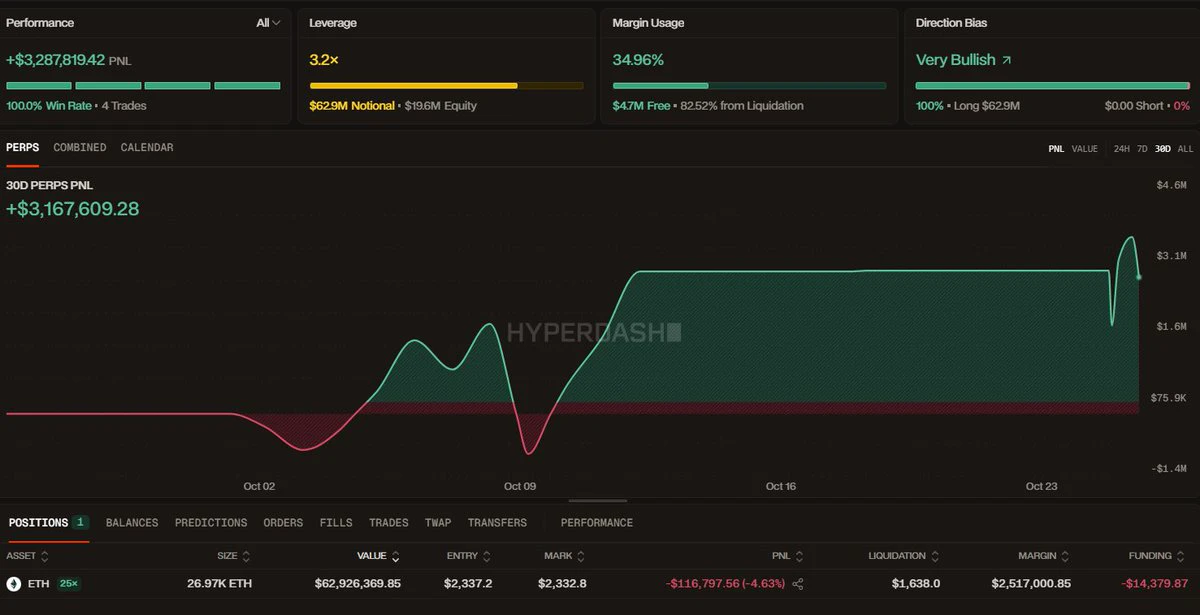The image size is (1200, 615).
Task: Click the share icon beside the ETH PNL
Action: click(798, 584)
